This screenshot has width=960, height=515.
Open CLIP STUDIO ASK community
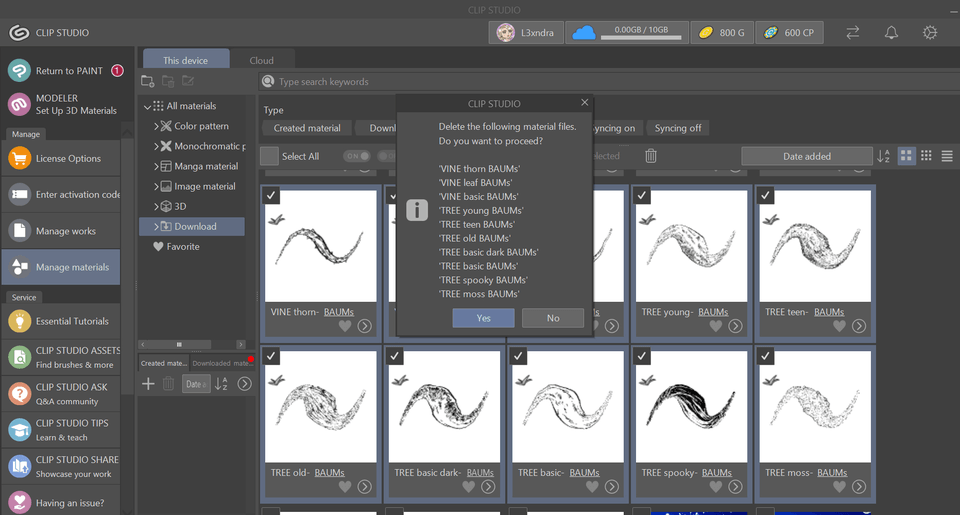click(61, 394)
